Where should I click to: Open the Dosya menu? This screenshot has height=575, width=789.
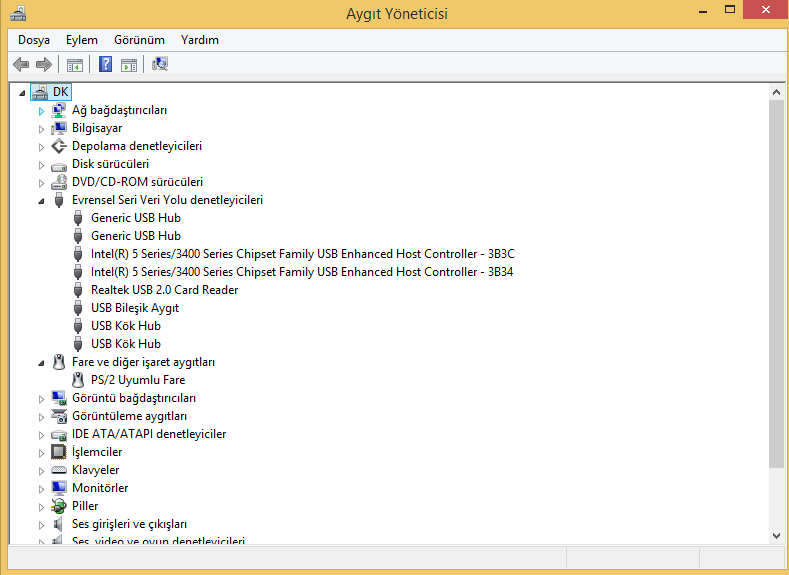tap(34, 40)
